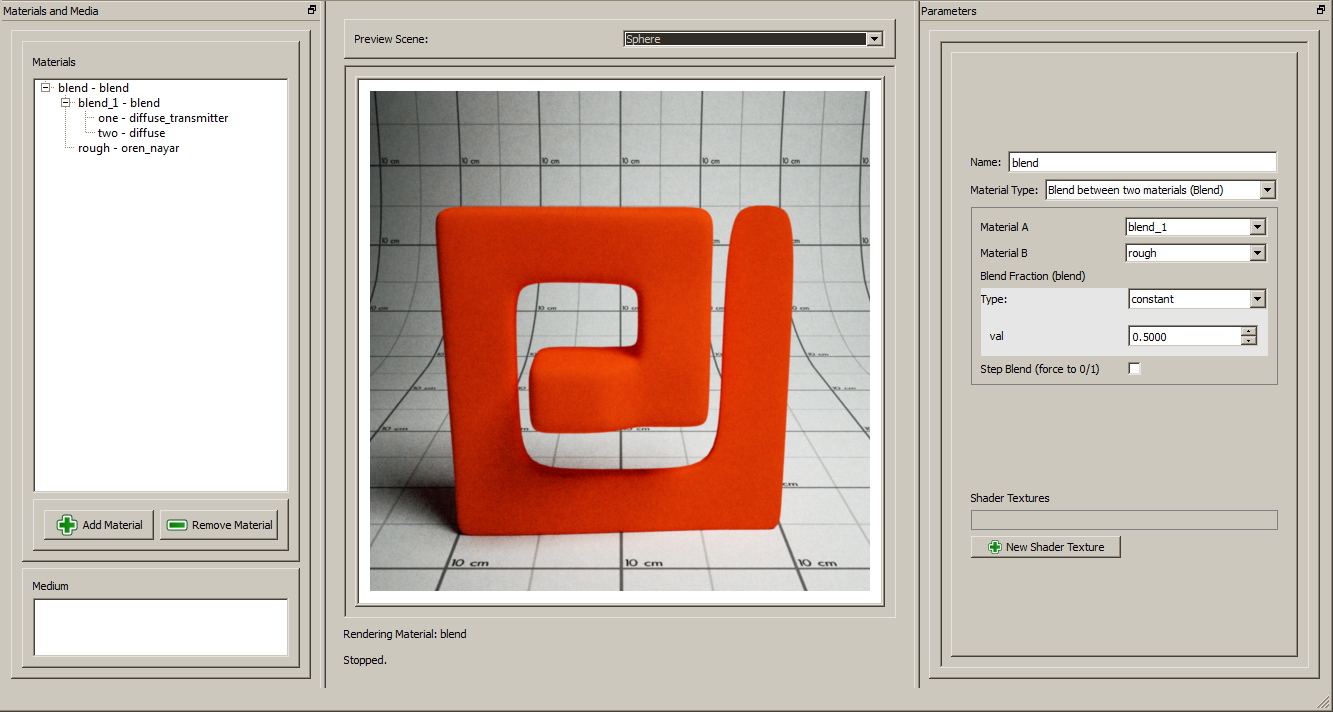This screenshot has height=712, width=1333.
Task: Collapse the top-level blend tree node
Action: click(x=46, y=88)
